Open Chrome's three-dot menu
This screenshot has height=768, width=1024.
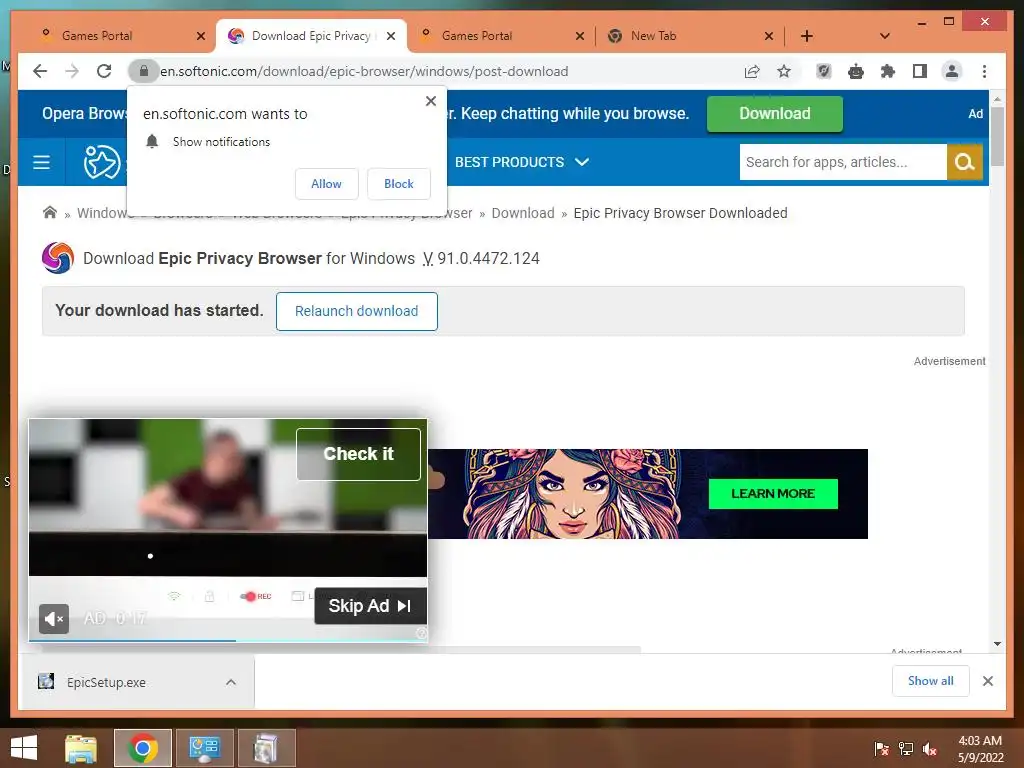point(984,71)
